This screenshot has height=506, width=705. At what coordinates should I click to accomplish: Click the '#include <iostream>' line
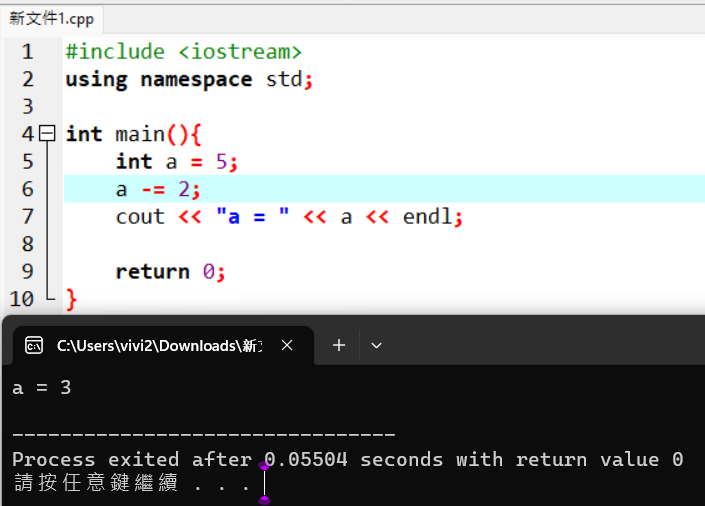183,52
